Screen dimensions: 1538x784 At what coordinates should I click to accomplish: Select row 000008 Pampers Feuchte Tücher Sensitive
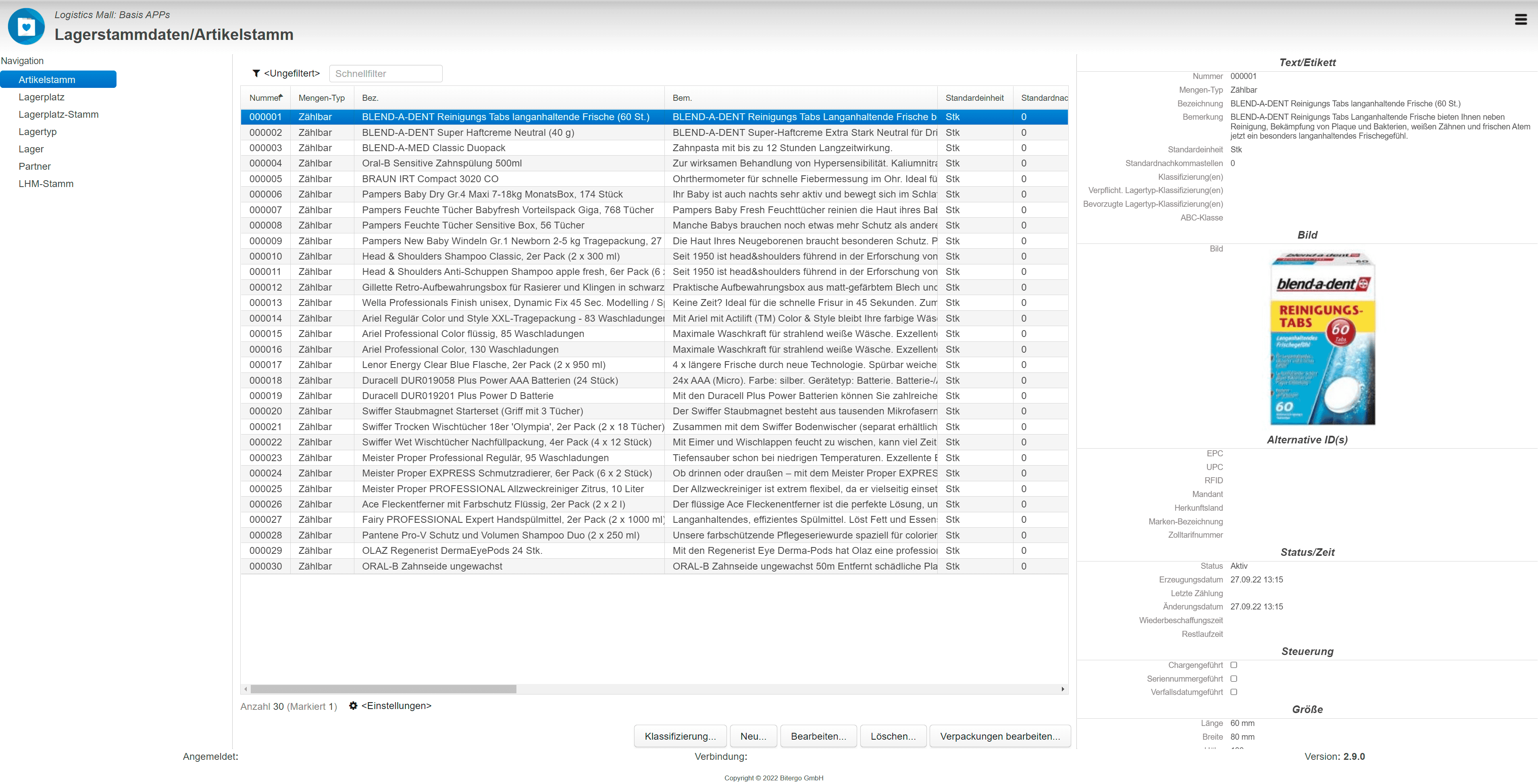[654, 226]
